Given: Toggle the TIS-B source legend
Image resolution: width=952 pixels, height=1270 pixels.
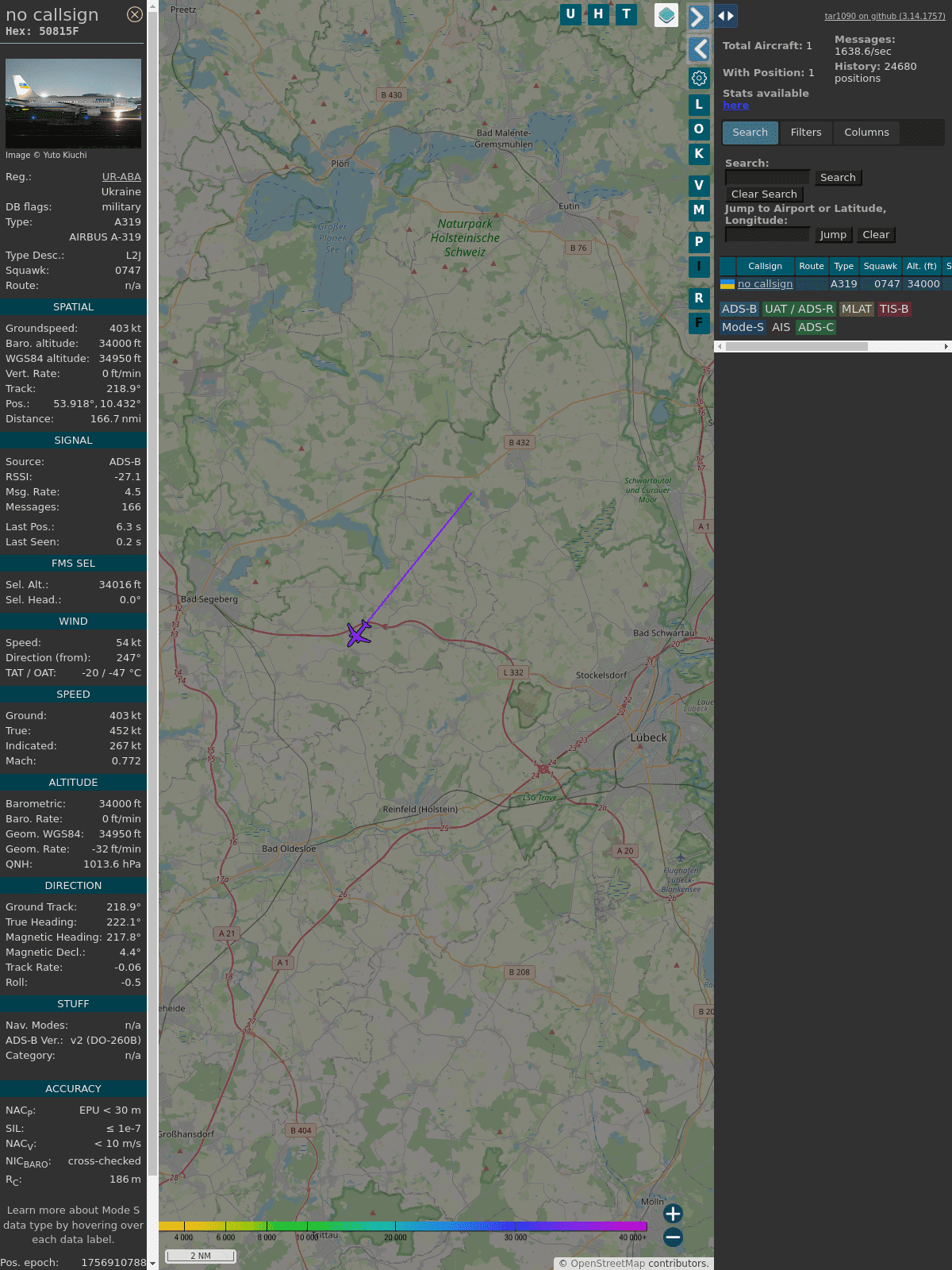Looking at the screenshot, I should pos(894,310).
